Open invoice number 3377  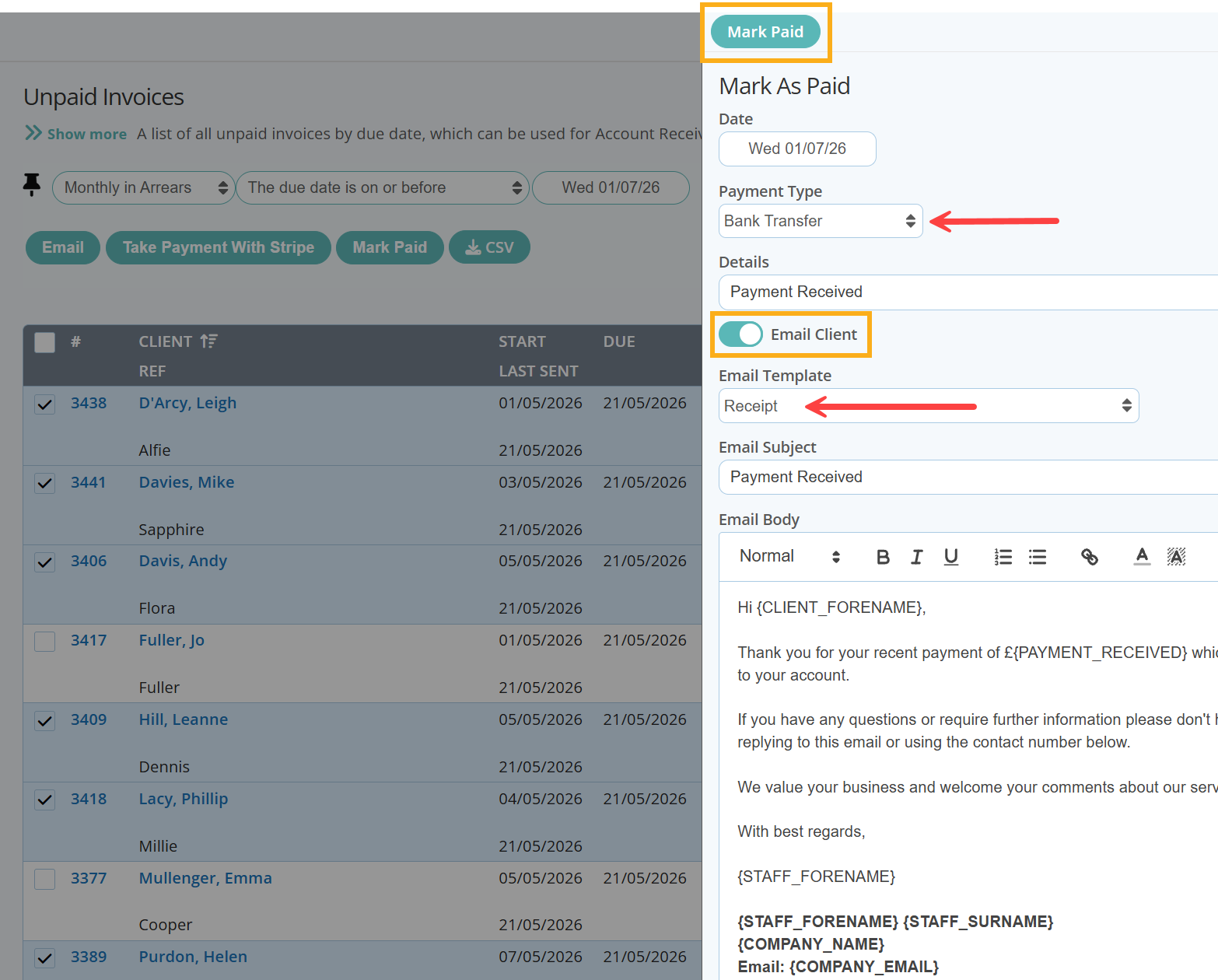pyautogui.click(x=89, y=878)
